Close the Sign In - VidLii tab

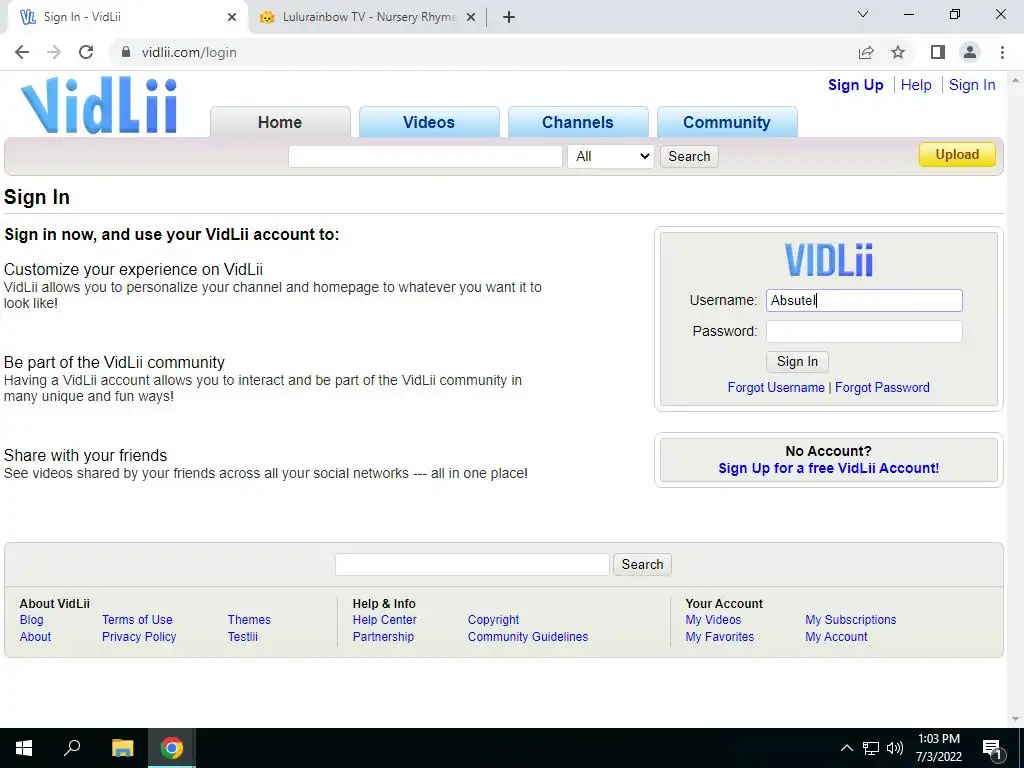tap(232, 17)
